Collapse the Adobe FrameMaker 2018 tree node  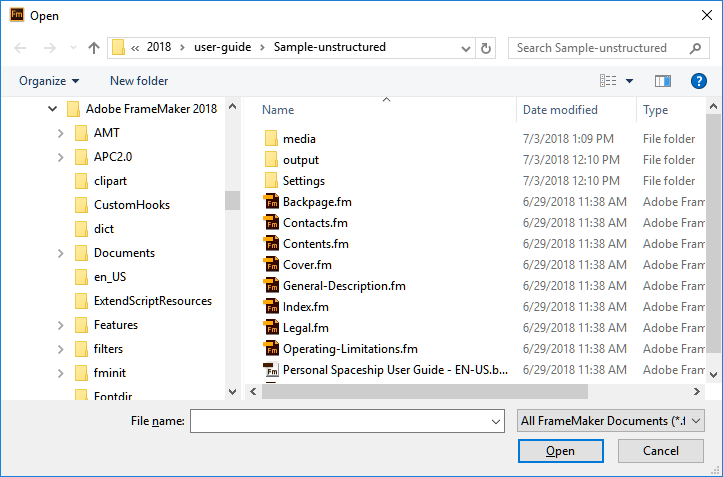point(53,109)
